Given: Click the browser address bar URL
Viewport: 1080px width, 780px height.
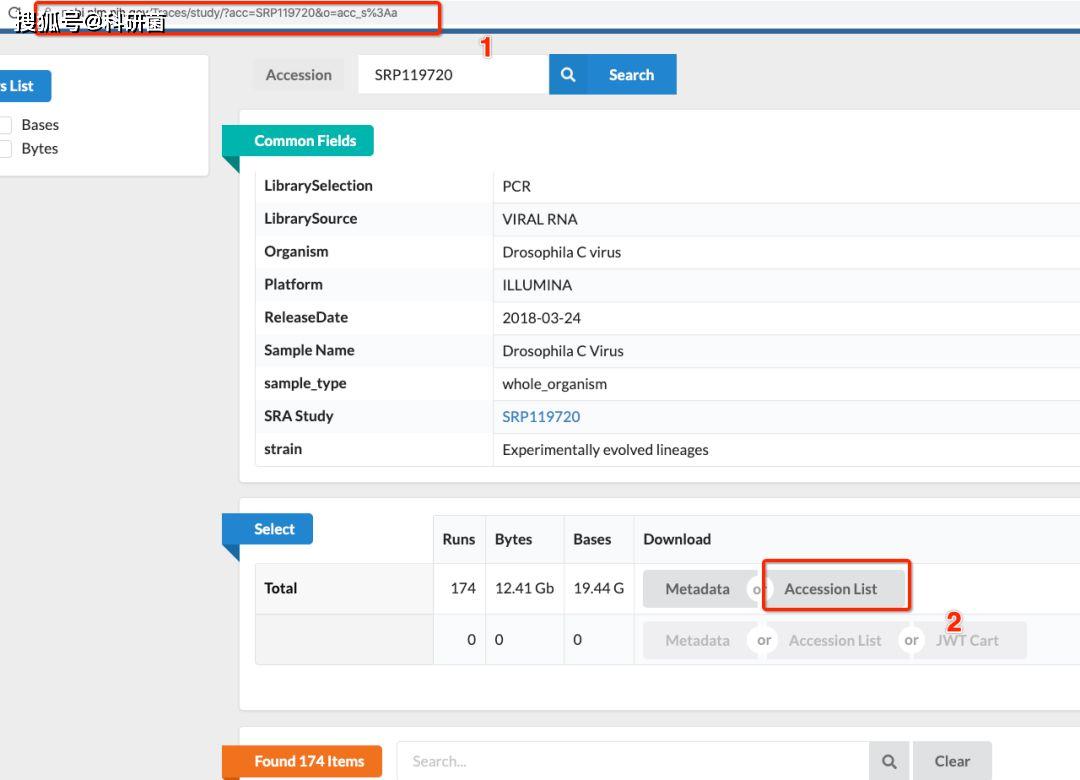Looking at the screenshot, I should [240, 14].
